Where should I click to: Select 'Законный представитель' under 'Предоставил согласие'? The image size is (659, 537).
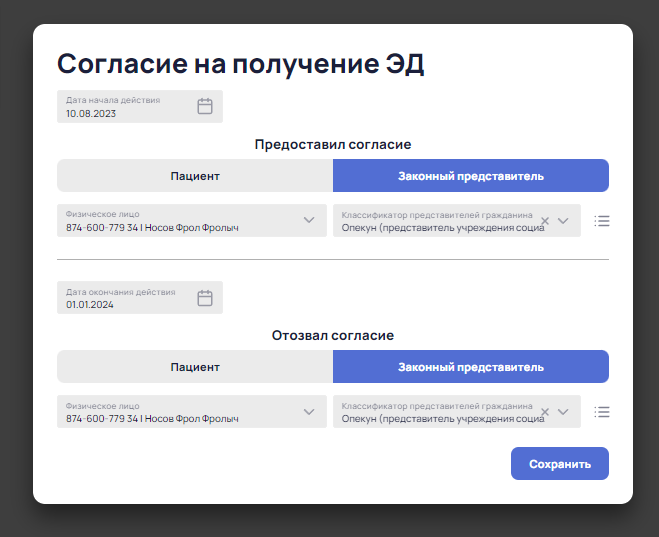(x=471, y=176)
